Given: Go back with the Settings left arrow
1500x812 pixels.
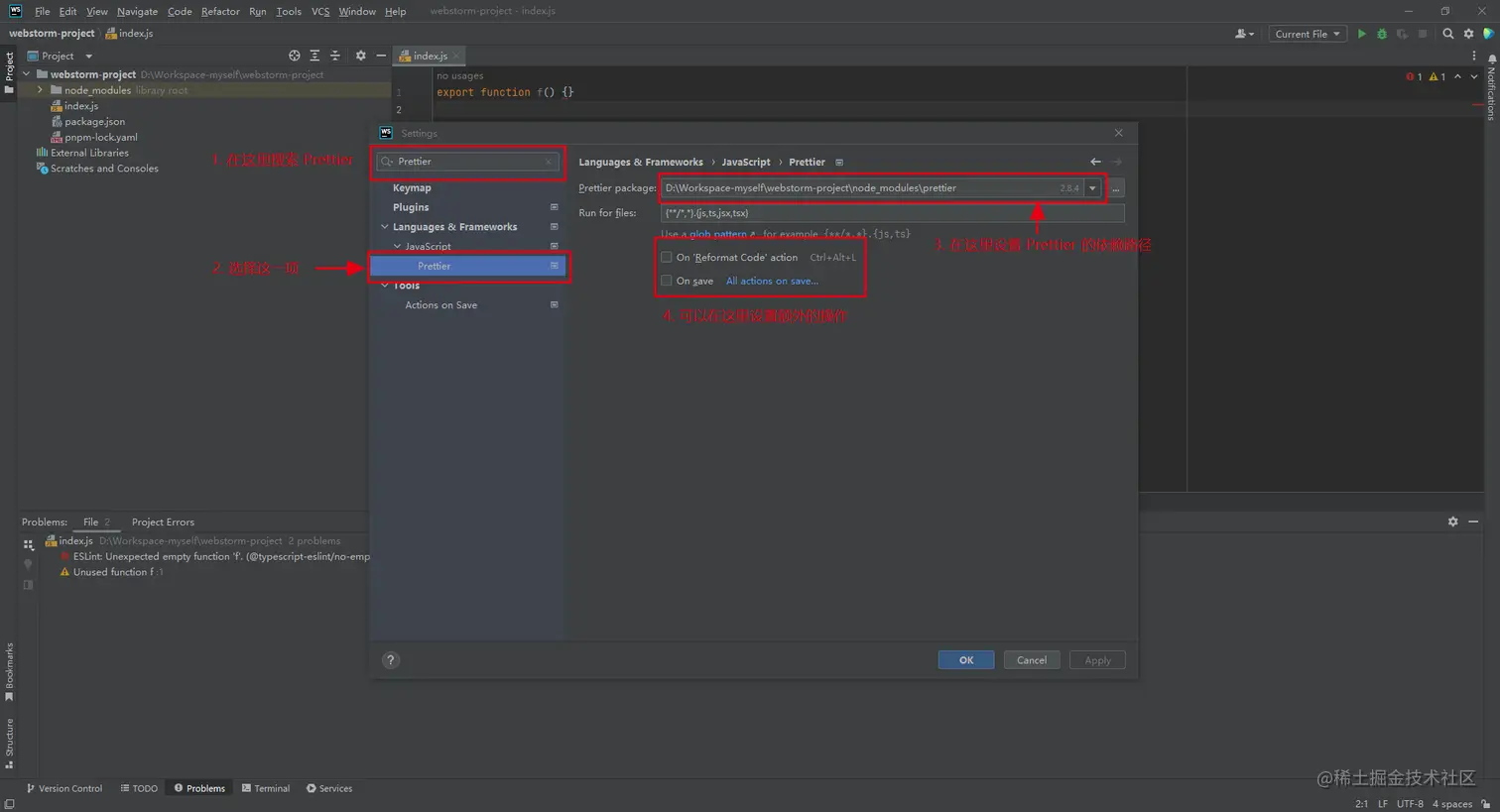Looking at the screenshot, I should [1095, 162].
